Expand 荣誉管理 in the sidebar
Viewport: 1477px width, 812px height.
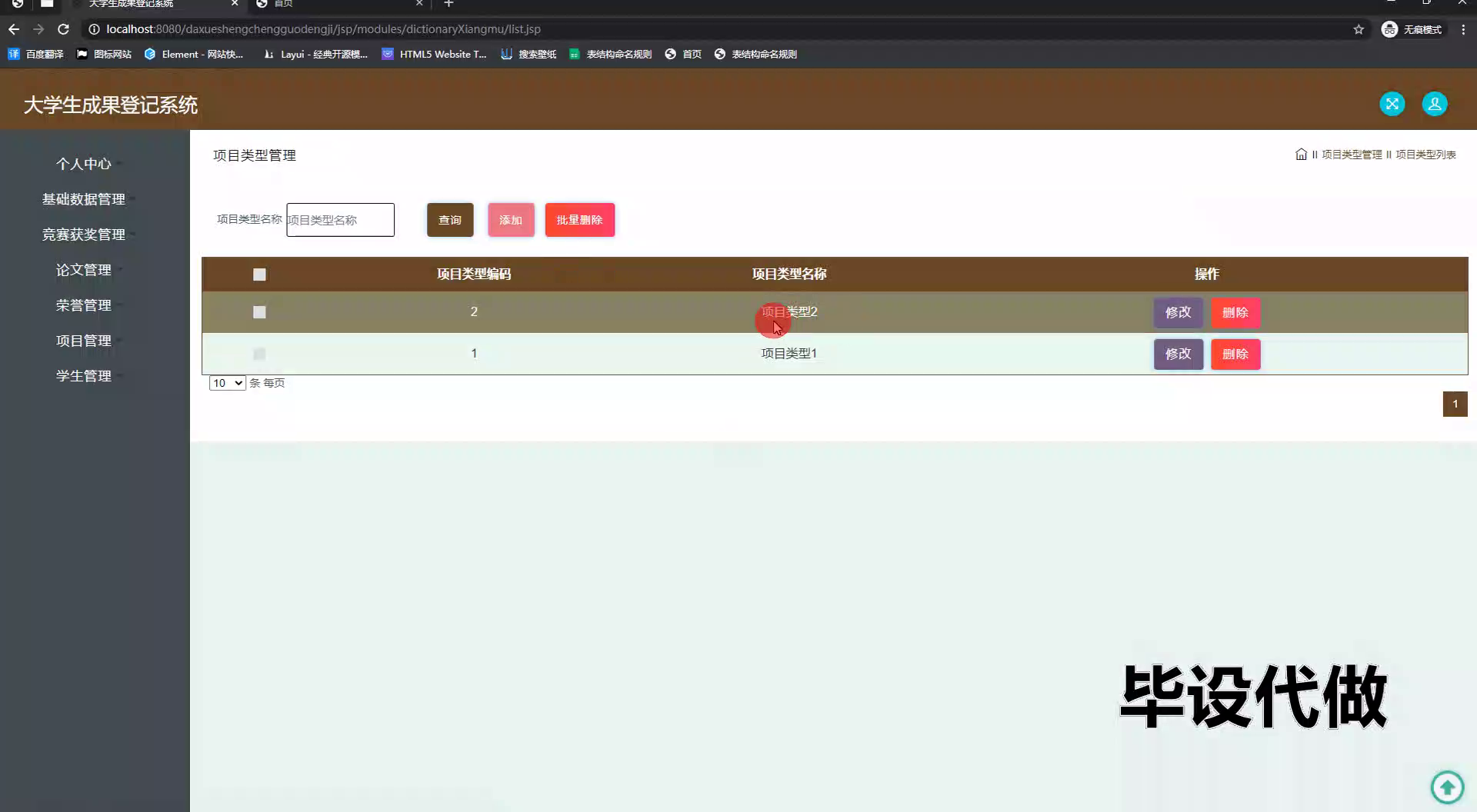84,305
